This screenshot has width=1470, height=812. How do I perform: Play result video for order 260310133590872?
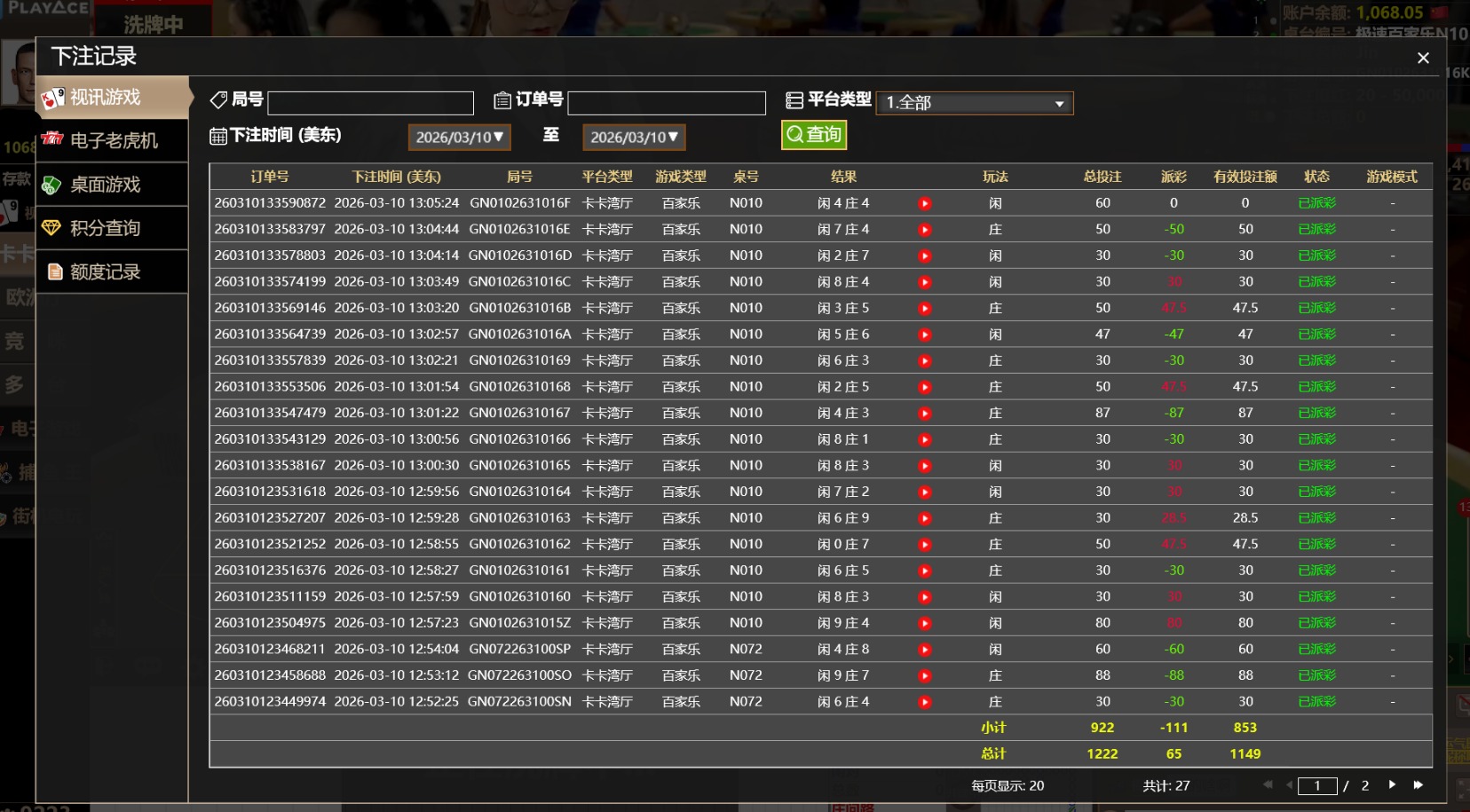click(x=925, y=202)
